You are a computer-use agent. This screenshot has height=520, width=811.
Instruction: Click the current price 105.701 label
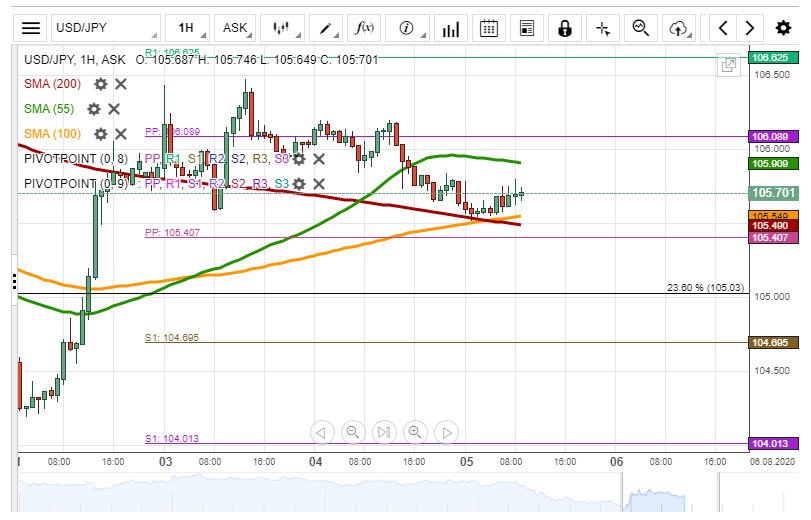(x=773, y=193)
